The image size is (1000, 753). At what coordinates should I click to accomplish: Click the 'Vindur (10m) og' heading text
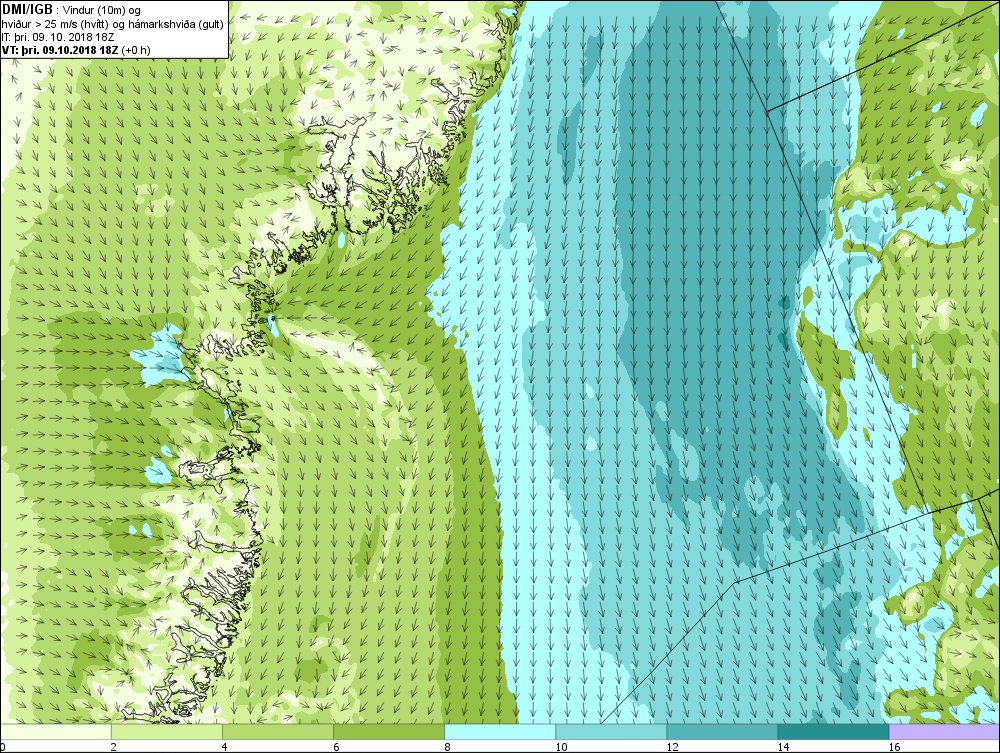(102, 11)
